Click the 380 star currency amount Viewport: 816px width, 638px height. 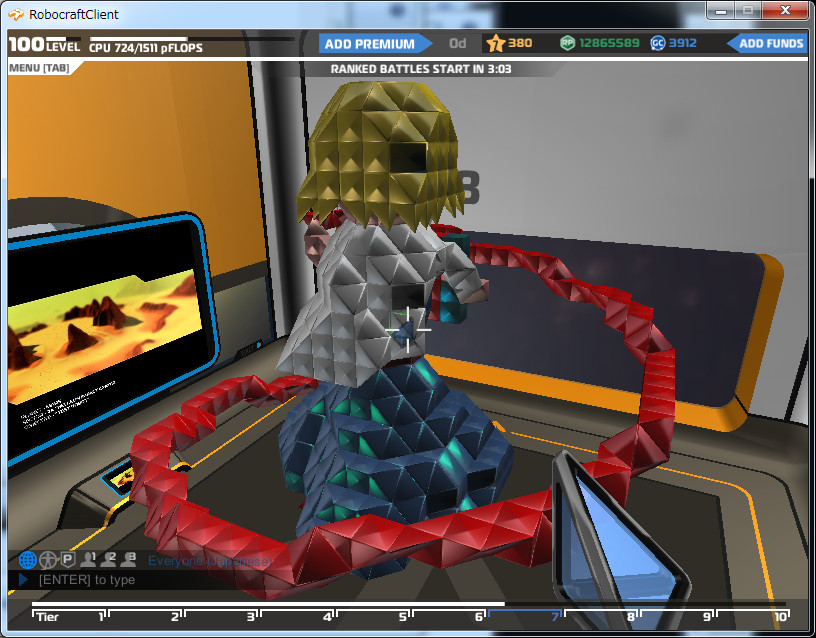[520, 43]
